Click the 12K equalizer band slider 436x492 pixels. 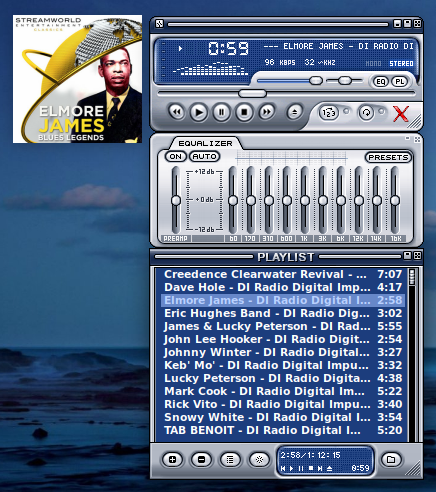pos(359,200)
